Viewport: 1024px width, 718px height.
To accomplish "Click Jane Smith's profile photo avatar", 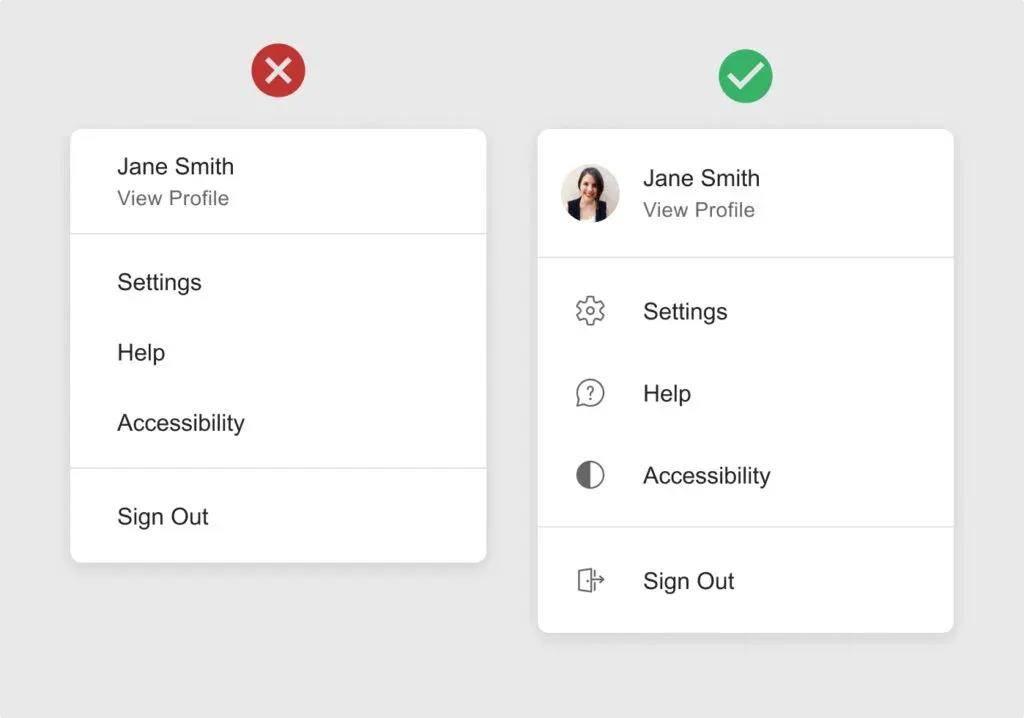I will tap(590, 193).
